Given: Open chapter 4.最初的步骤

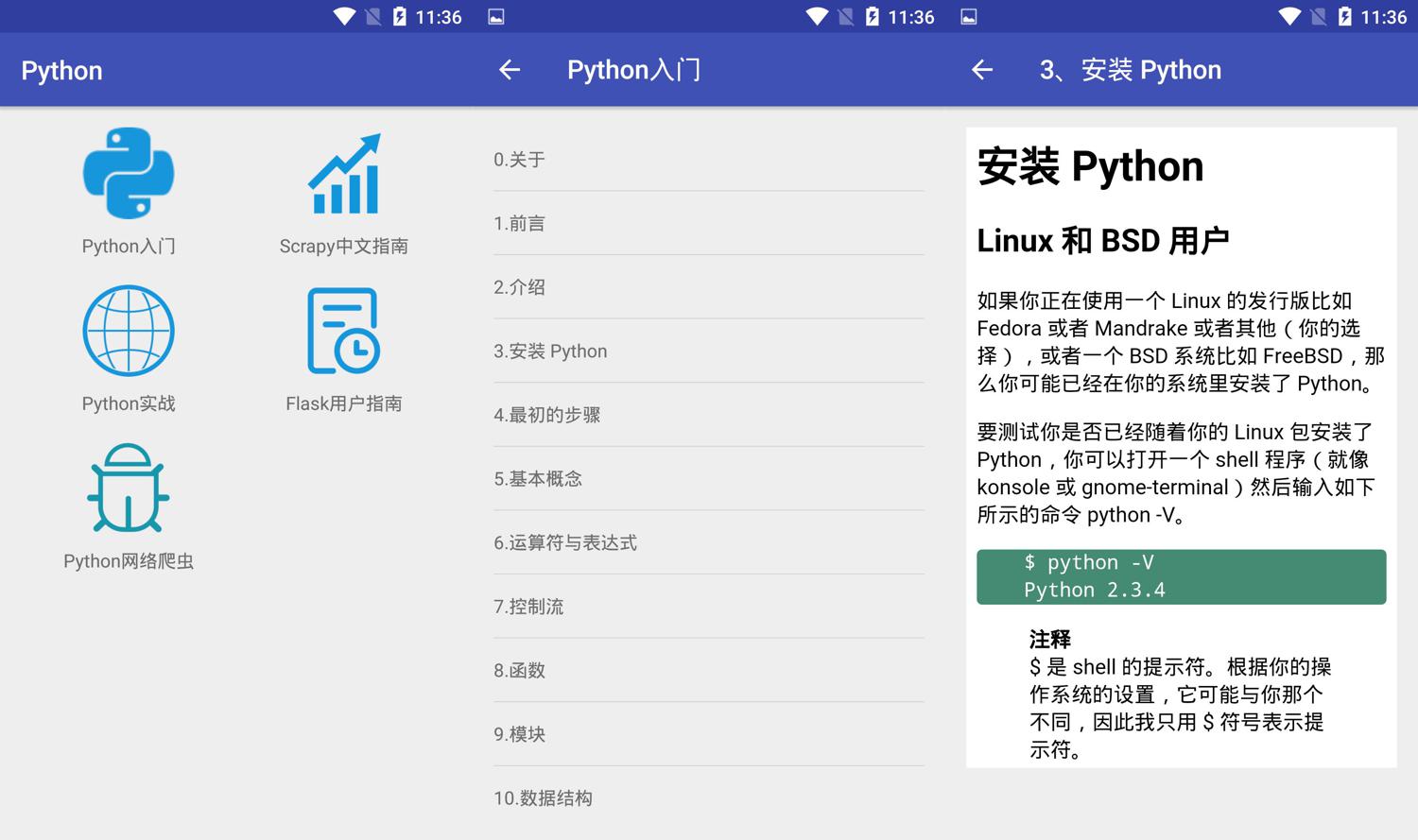Looking at the screenshot, I should [708, 415].
